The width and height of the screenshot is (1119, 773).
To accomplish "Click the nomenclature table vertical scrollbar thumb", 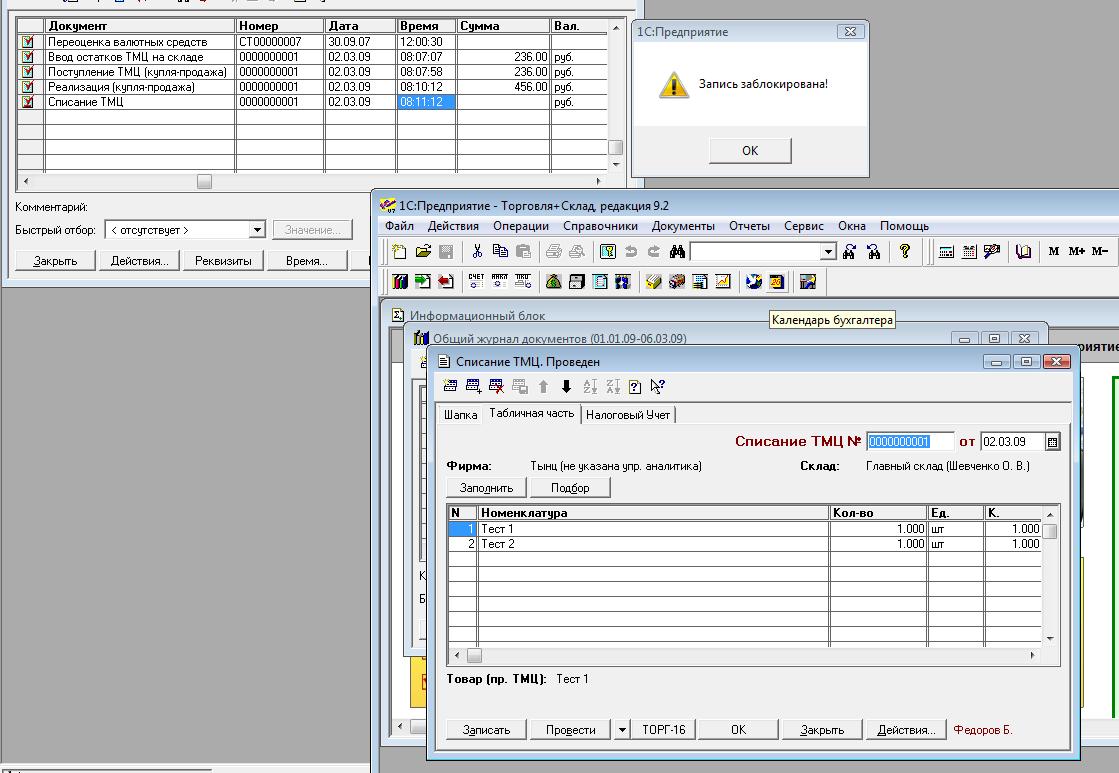I will click(1050, 531).
